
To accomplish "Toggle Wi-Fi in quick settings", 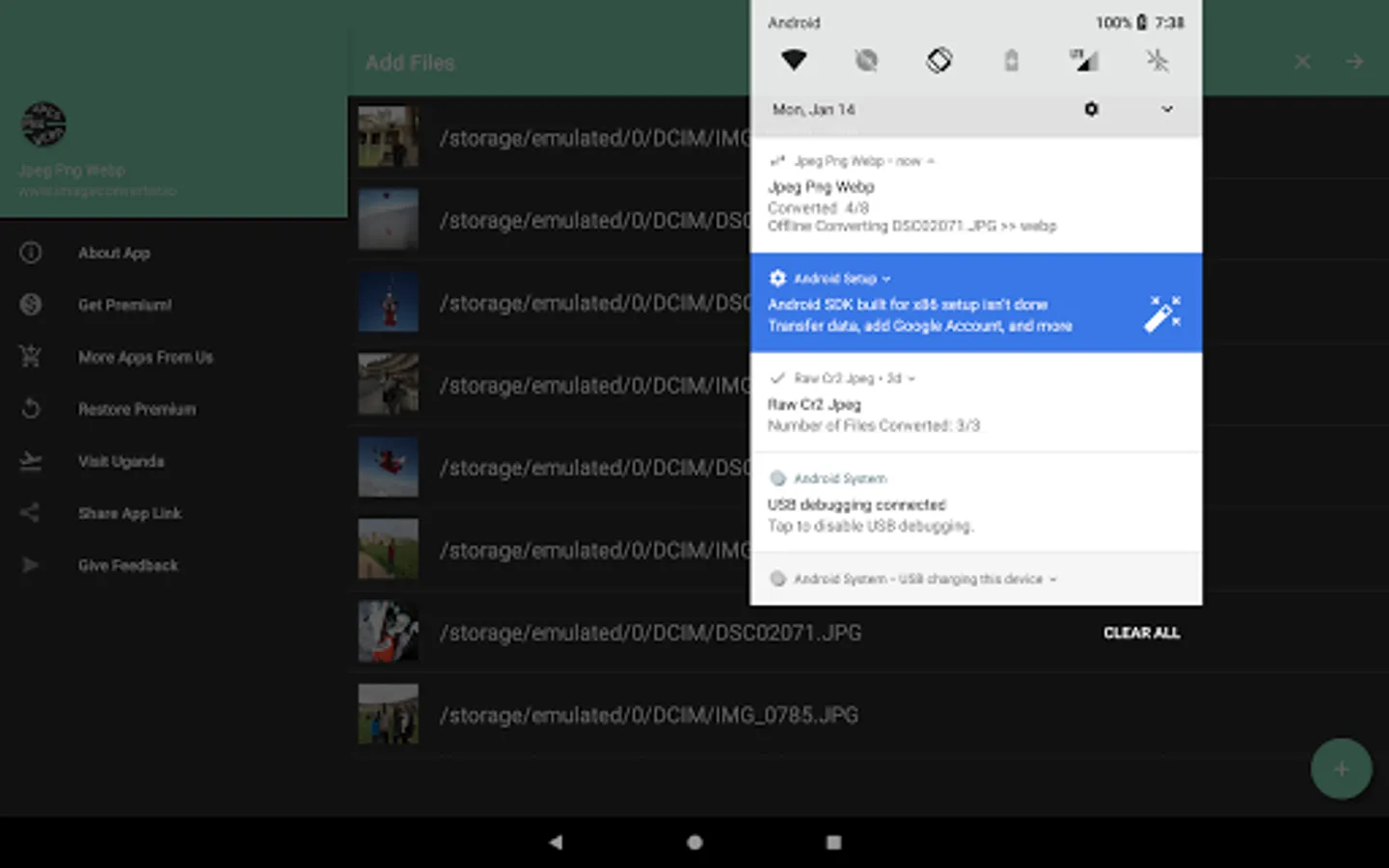I will [x=794, y=60].
